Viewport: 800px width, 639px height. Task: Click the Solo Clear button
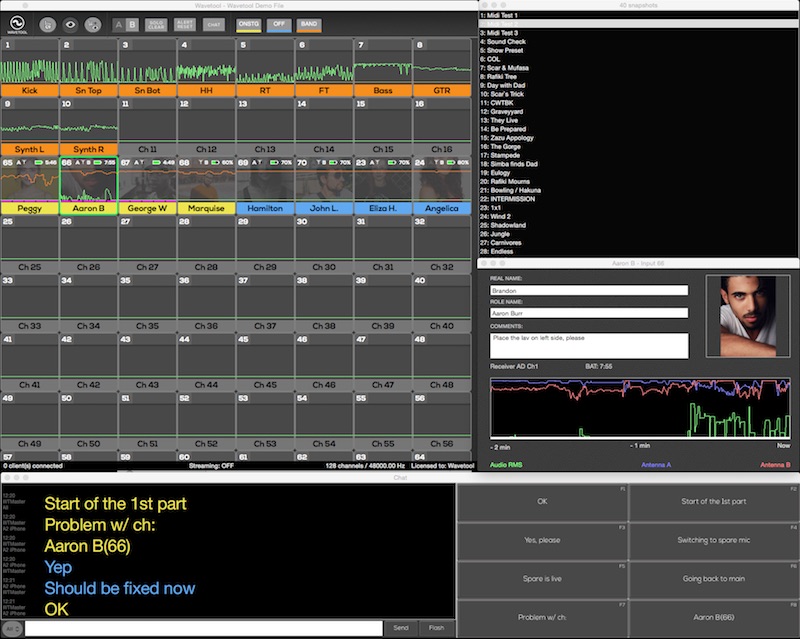[x=156, y=24]
